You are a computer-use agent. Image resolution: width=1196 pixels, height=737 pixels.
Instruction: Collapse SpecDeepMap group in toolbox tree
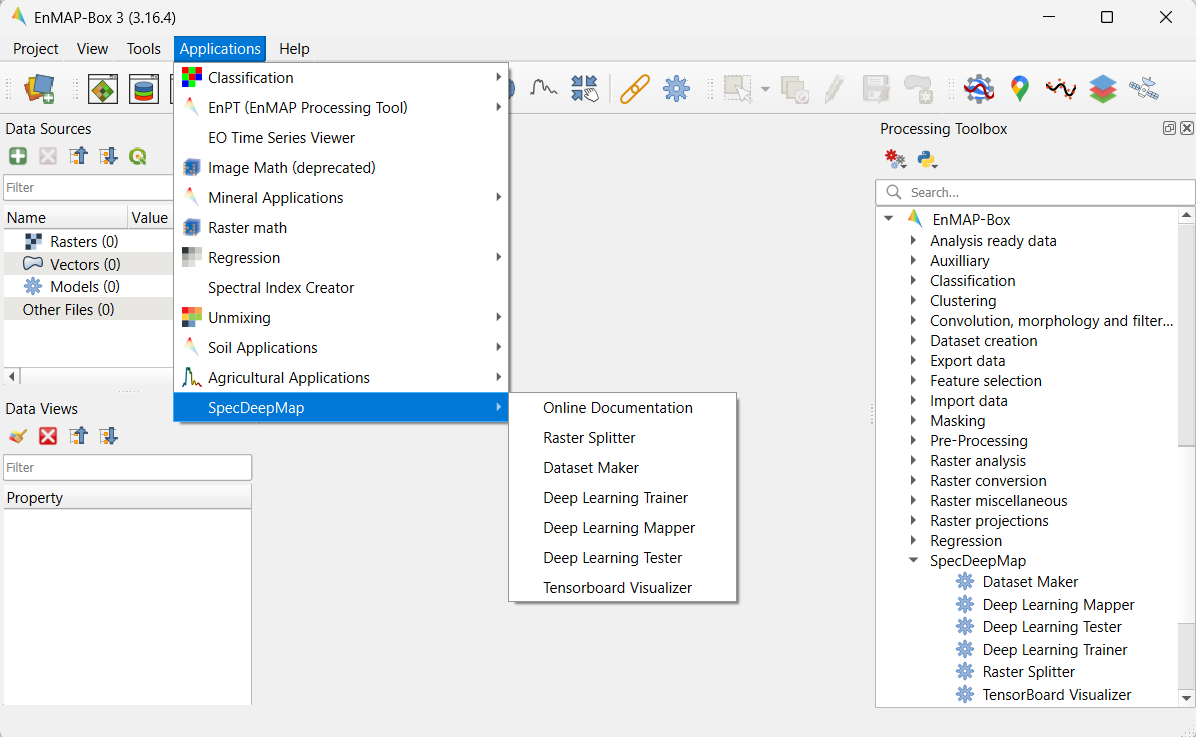click(913, 560)
